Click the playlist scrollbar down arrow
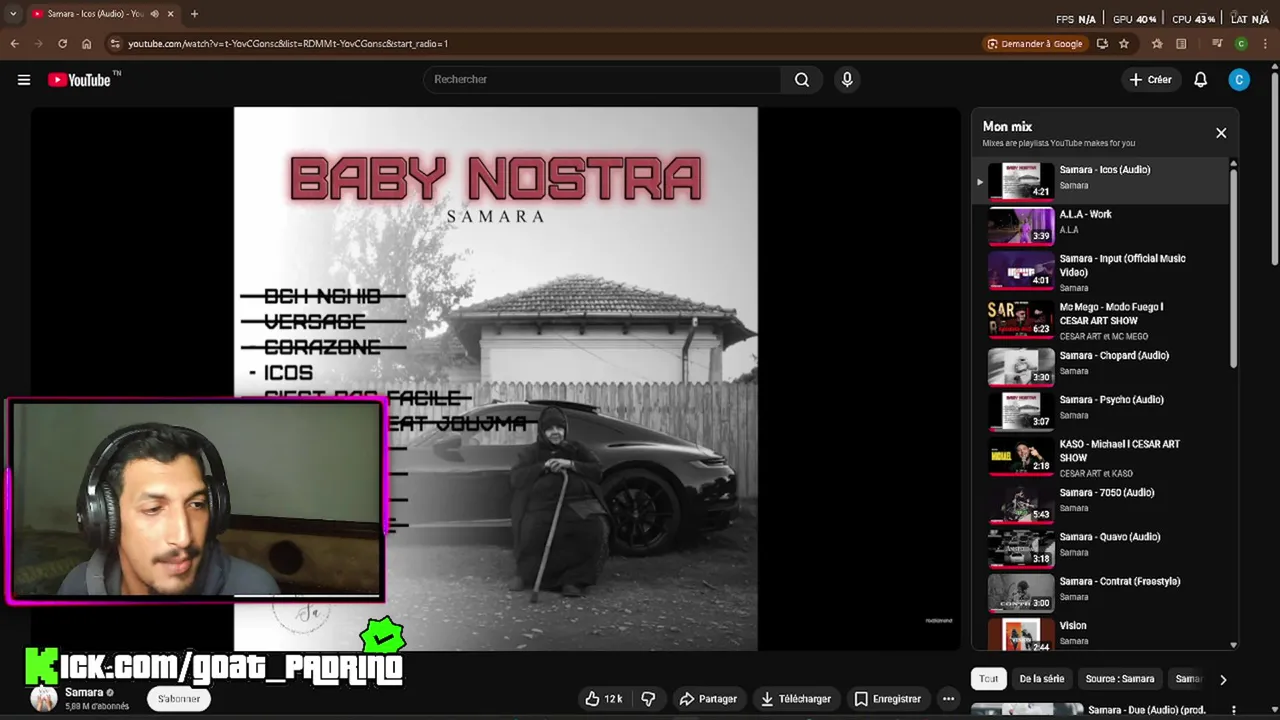This screenshot has height=720, width=1280. click(1233, 645)
